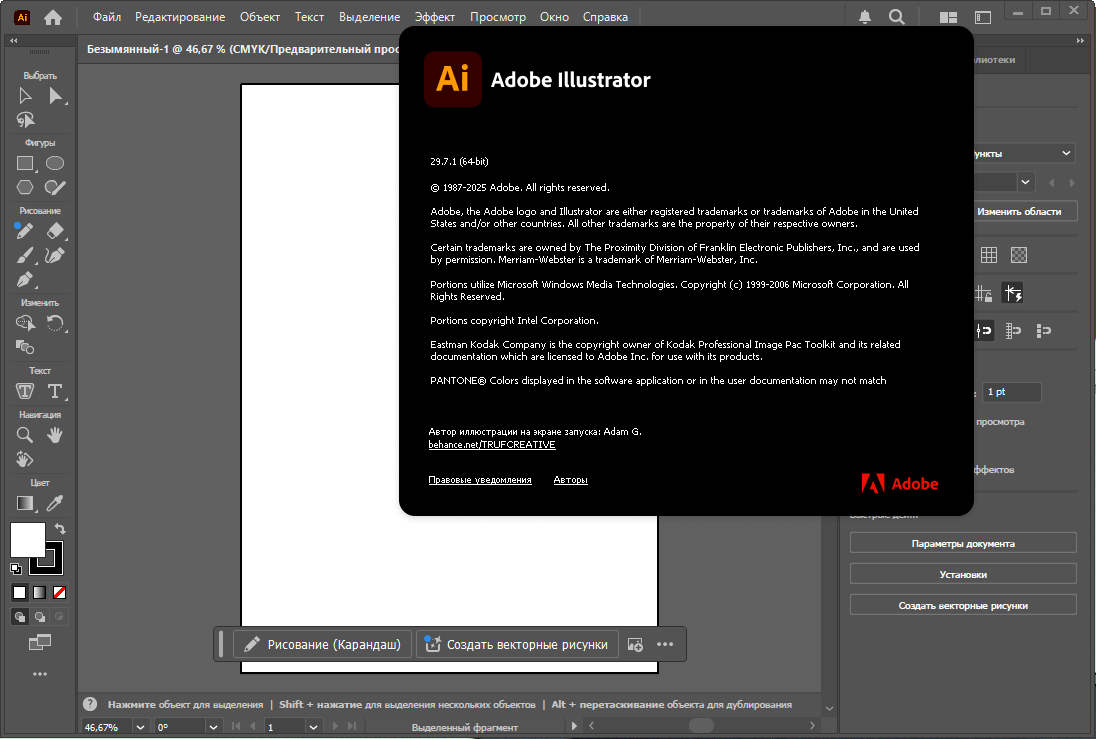Open the Arrange Documents icon

click(949, 17)
